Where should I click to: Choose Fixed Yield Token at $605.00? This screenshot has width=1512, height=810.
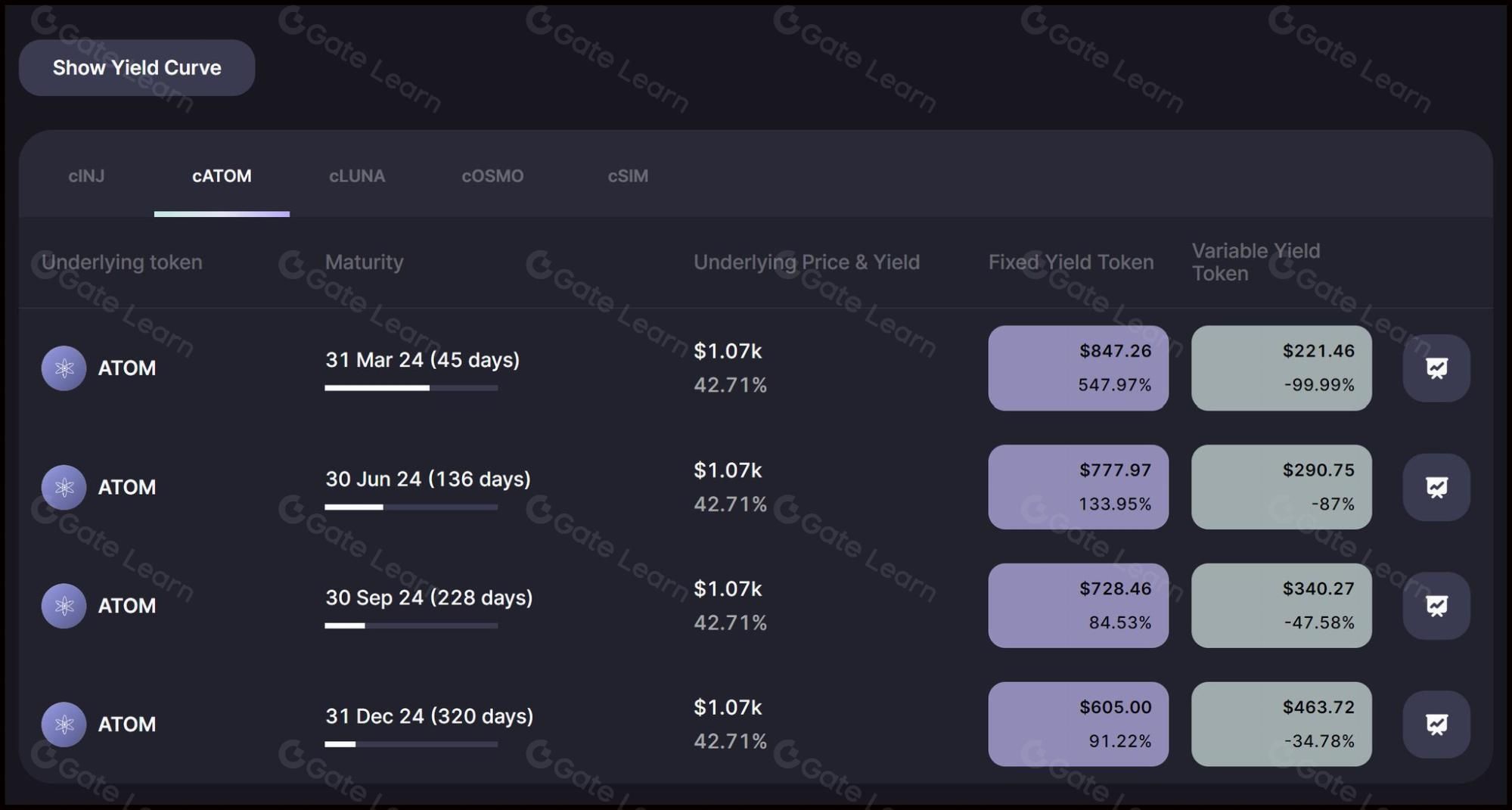(x=1078, y=725)
